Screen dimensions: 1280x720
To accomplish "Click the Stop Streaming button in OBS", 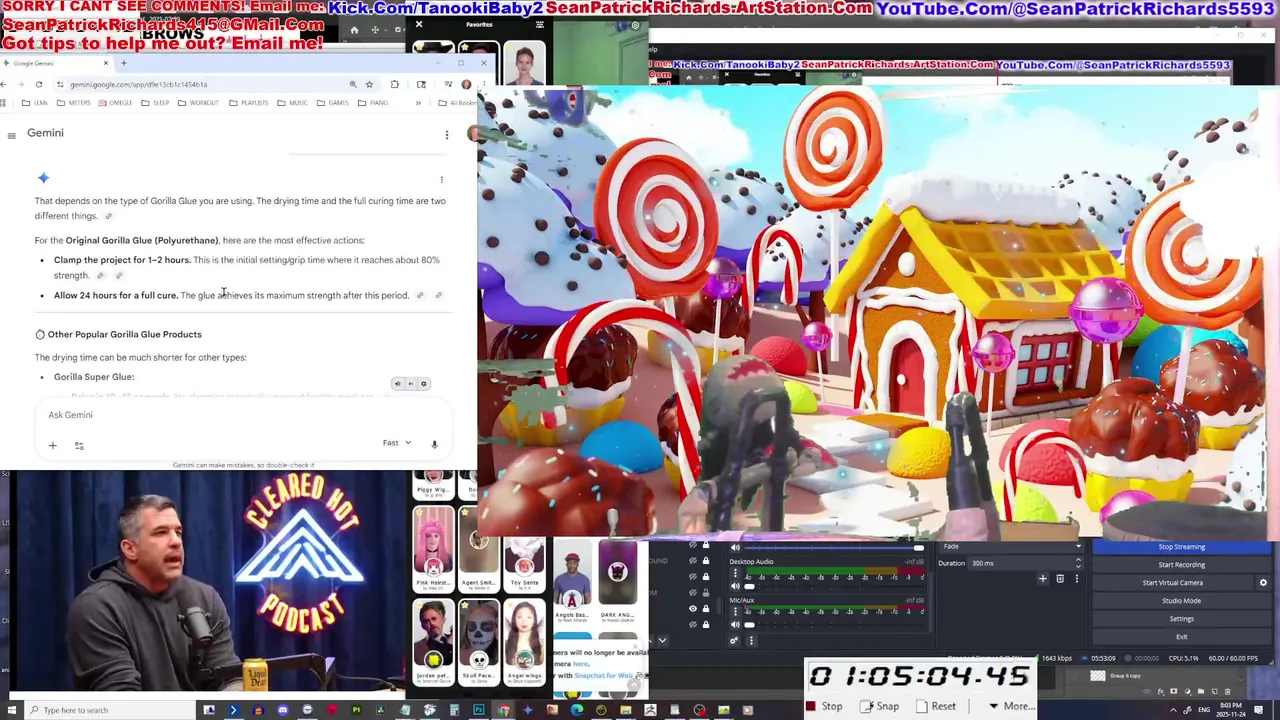I will [1181, 547].
